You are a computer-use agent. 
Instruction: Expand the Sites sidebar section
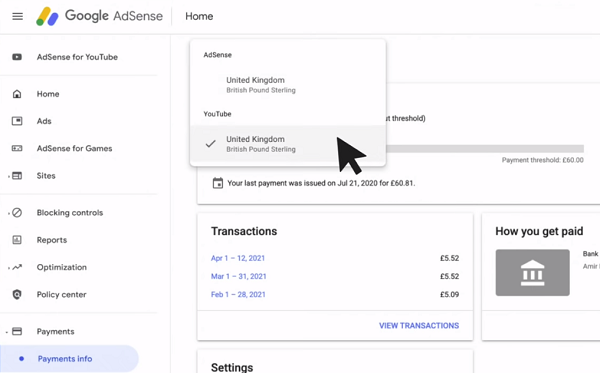point(9,176)
